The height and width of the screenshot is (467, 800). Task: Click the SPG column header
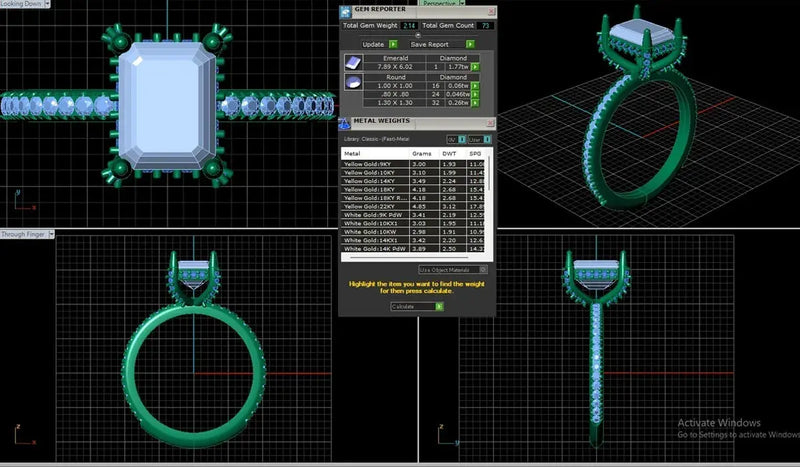point(477,154)
